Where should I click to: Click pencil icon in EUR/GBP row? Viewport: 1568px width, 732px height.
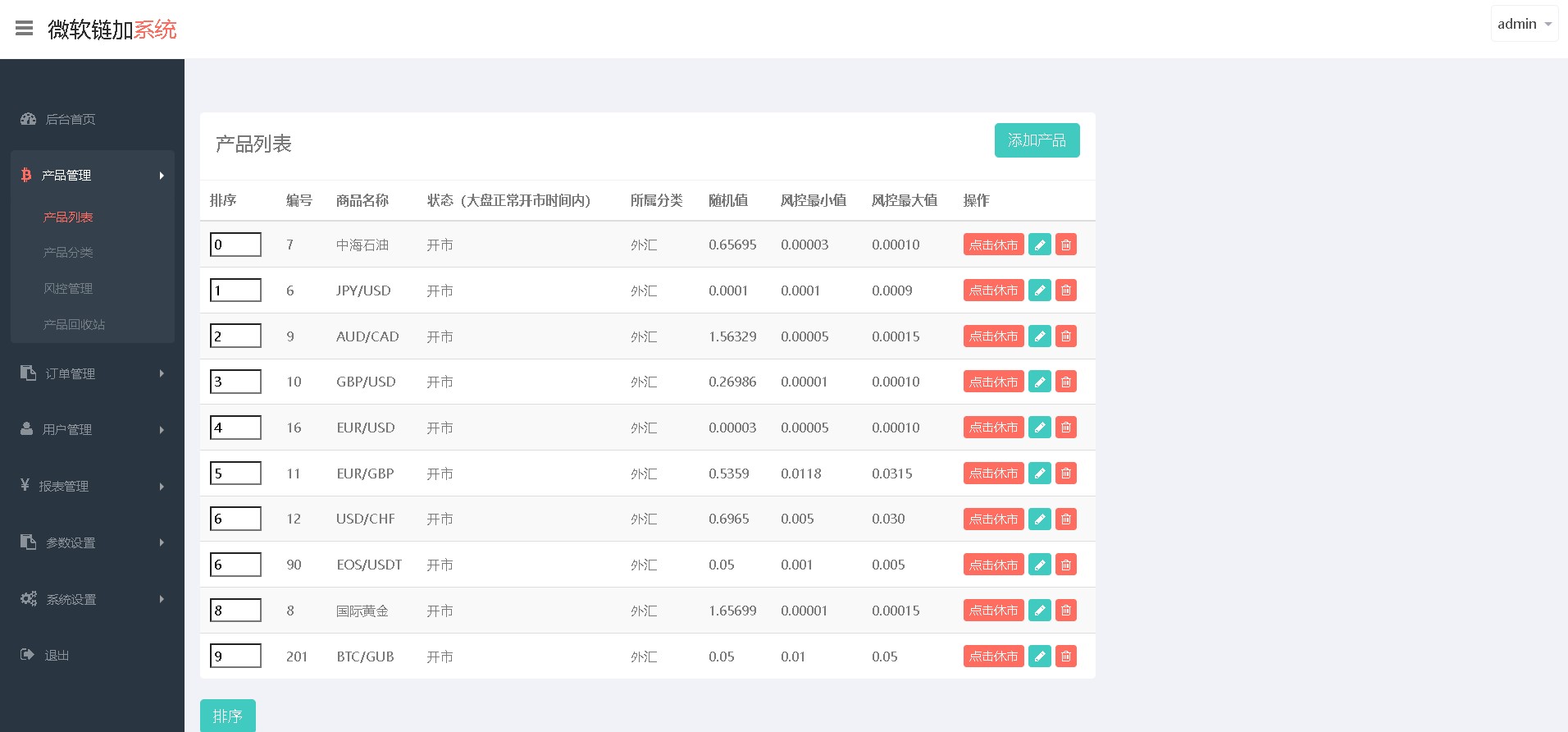point(1039,474)
